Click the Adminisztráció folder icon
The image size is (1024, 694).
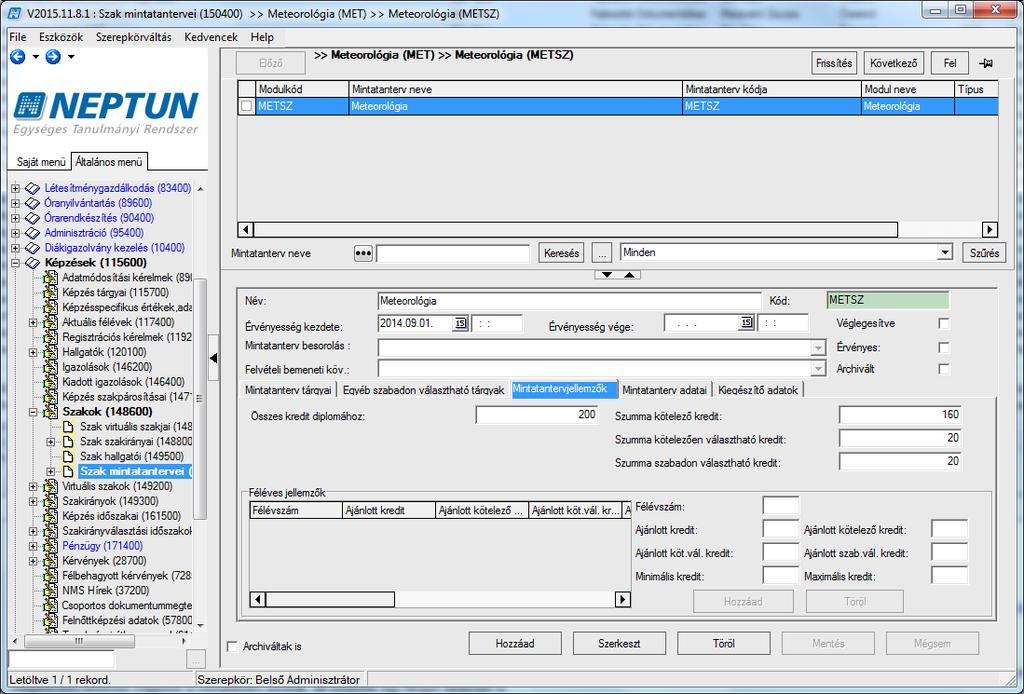pyautogui.click(x=33, y=233)
